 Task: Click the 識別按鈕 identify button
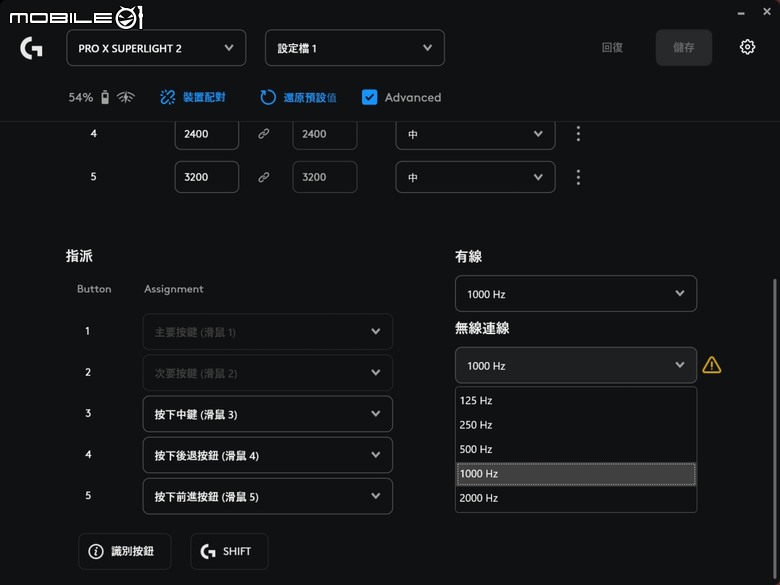click(x=125, y=551)
